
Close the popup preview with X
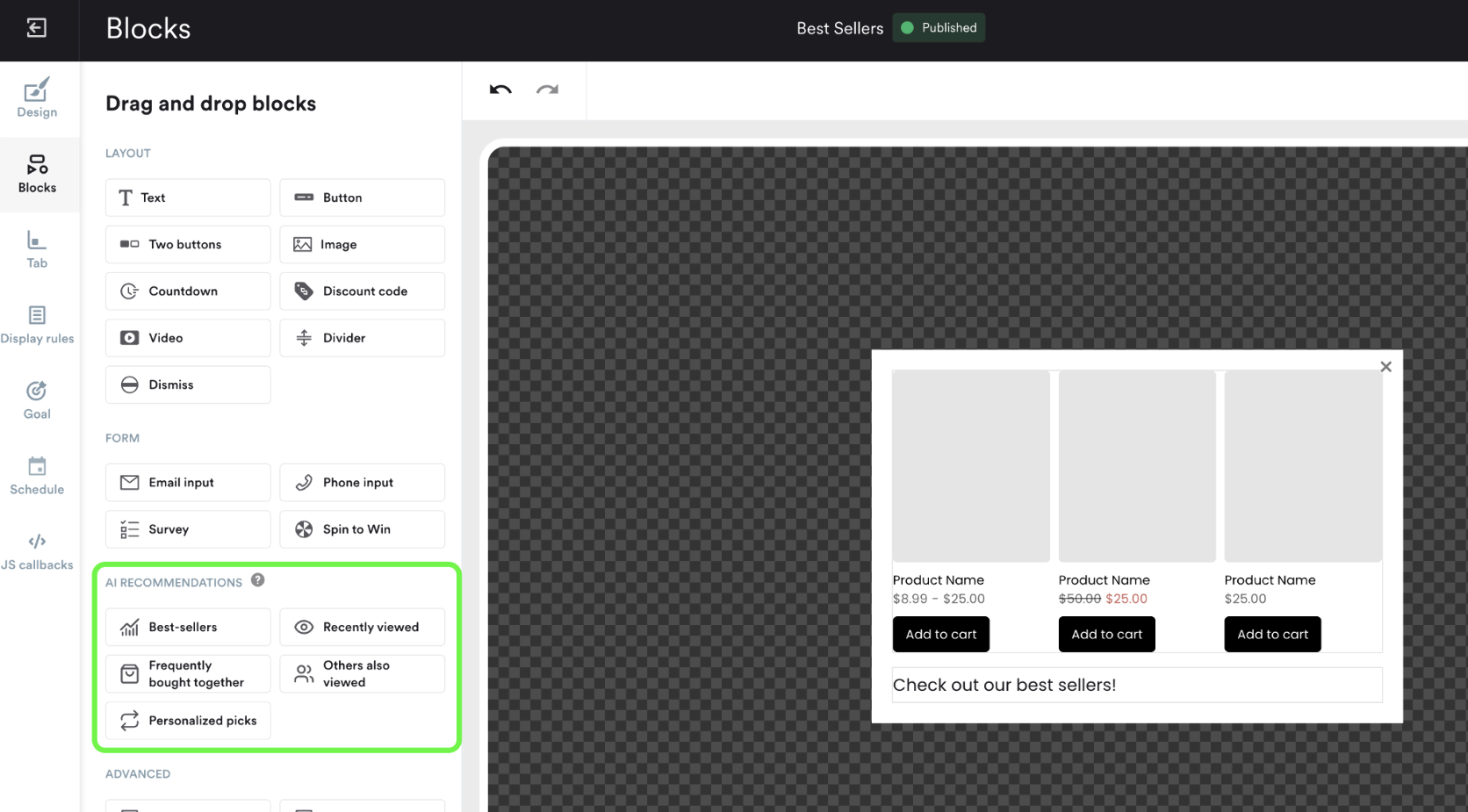pos(1385,367)
